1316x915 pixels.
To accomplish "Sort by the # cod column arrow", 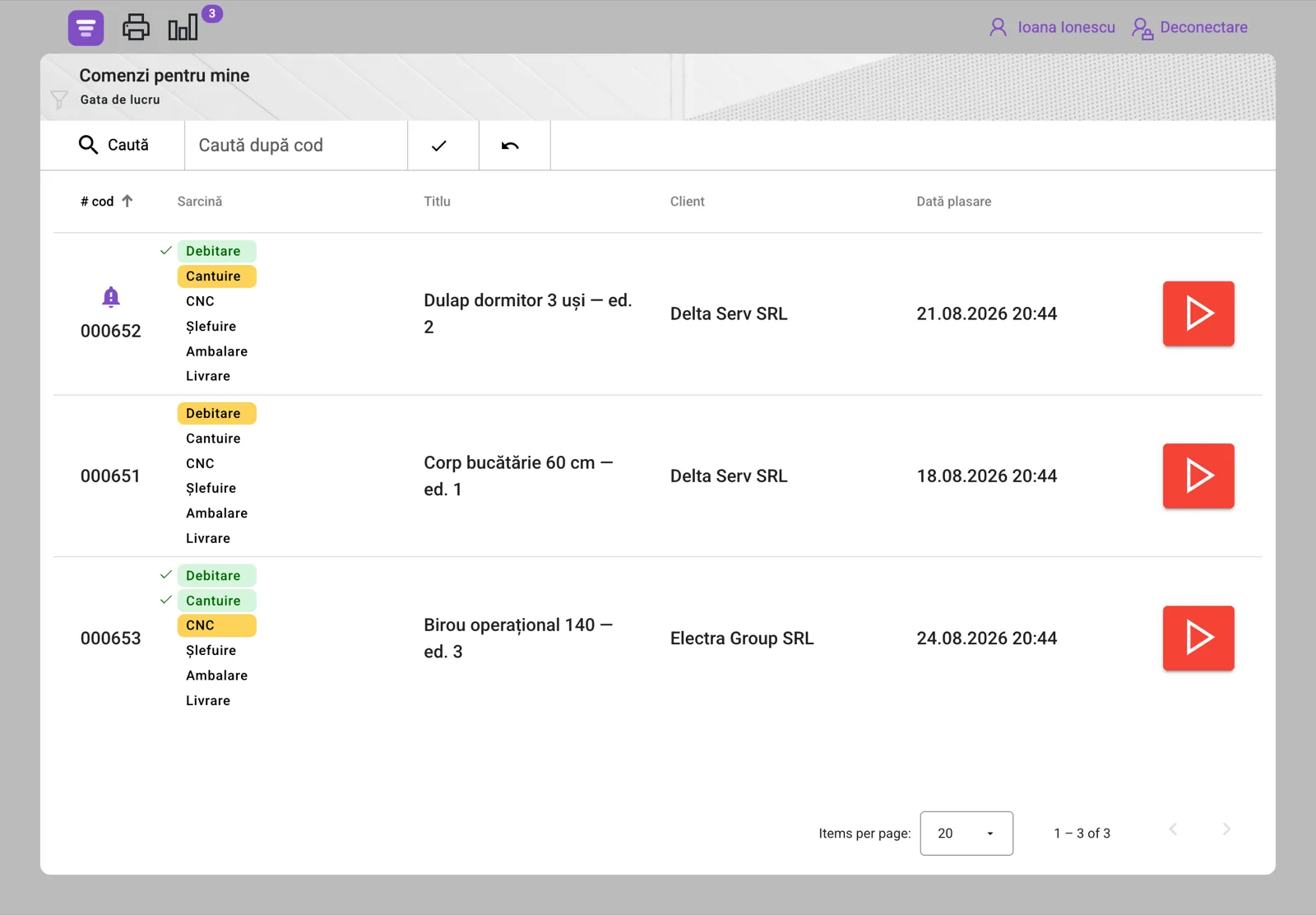I will coord(127,201).
